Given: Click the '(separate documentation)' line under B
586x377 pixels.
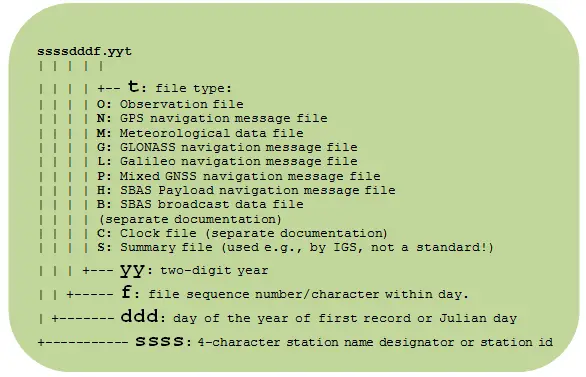Looking at the screenshot, I should 191,219.
